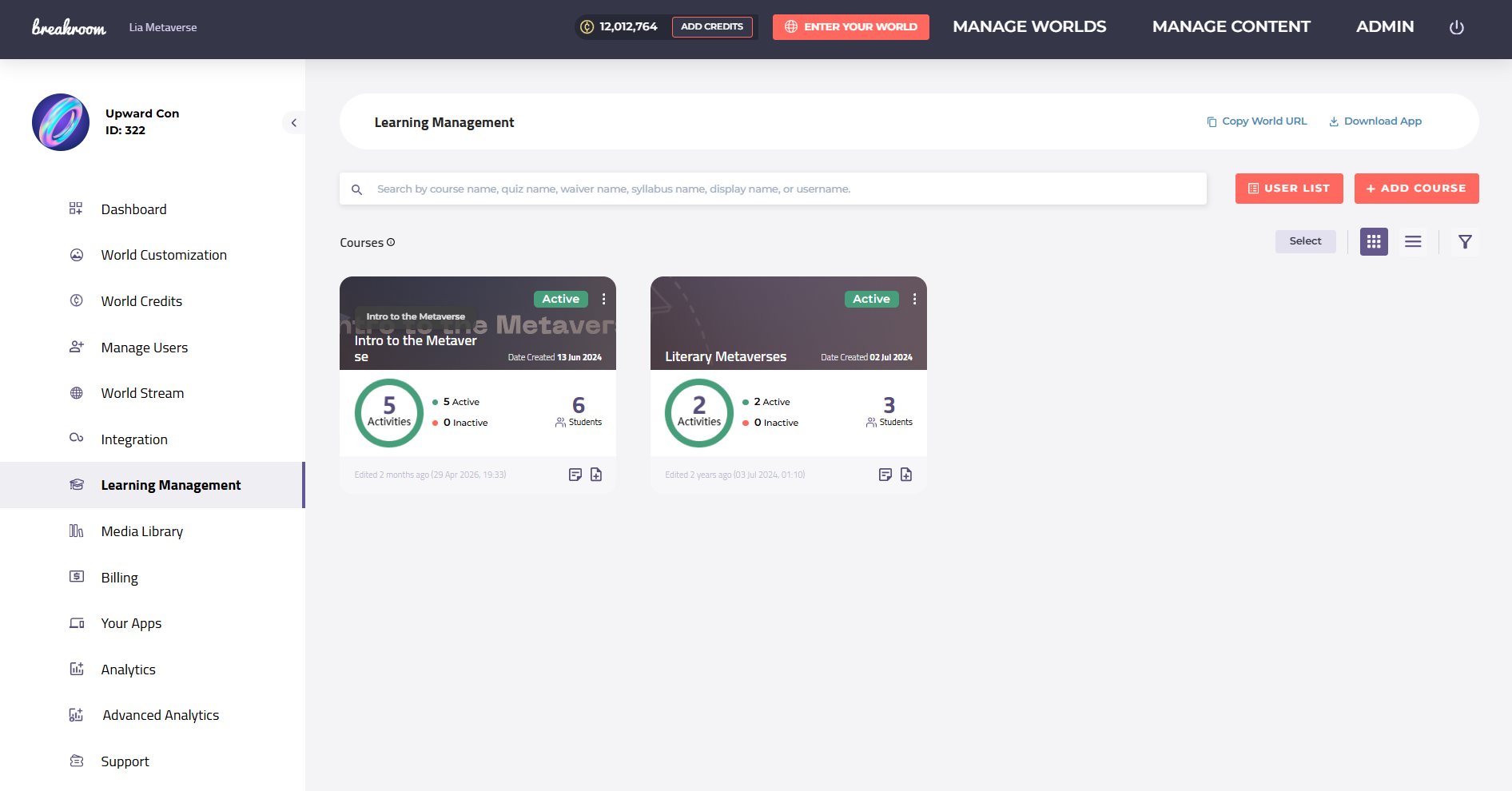1512x791 pixels.
Task: Click Active badge on Intro to the Metaverse
Action: click(561, 299)
